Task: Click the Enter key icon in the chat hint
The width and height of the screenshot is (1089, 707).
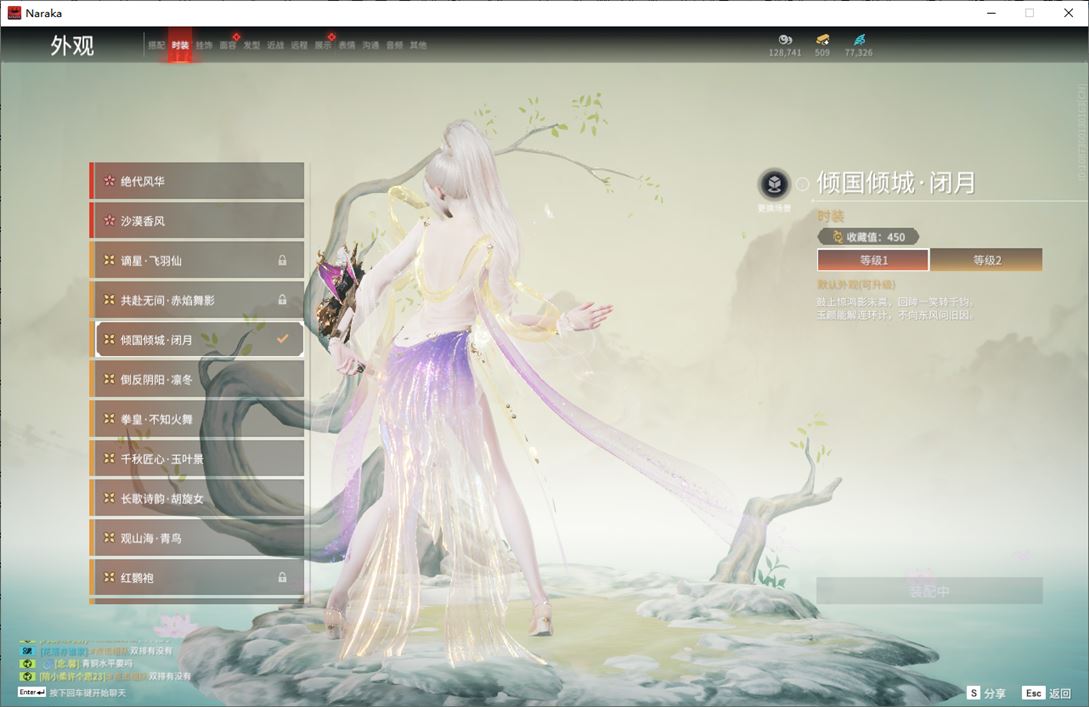Action: 32,692
